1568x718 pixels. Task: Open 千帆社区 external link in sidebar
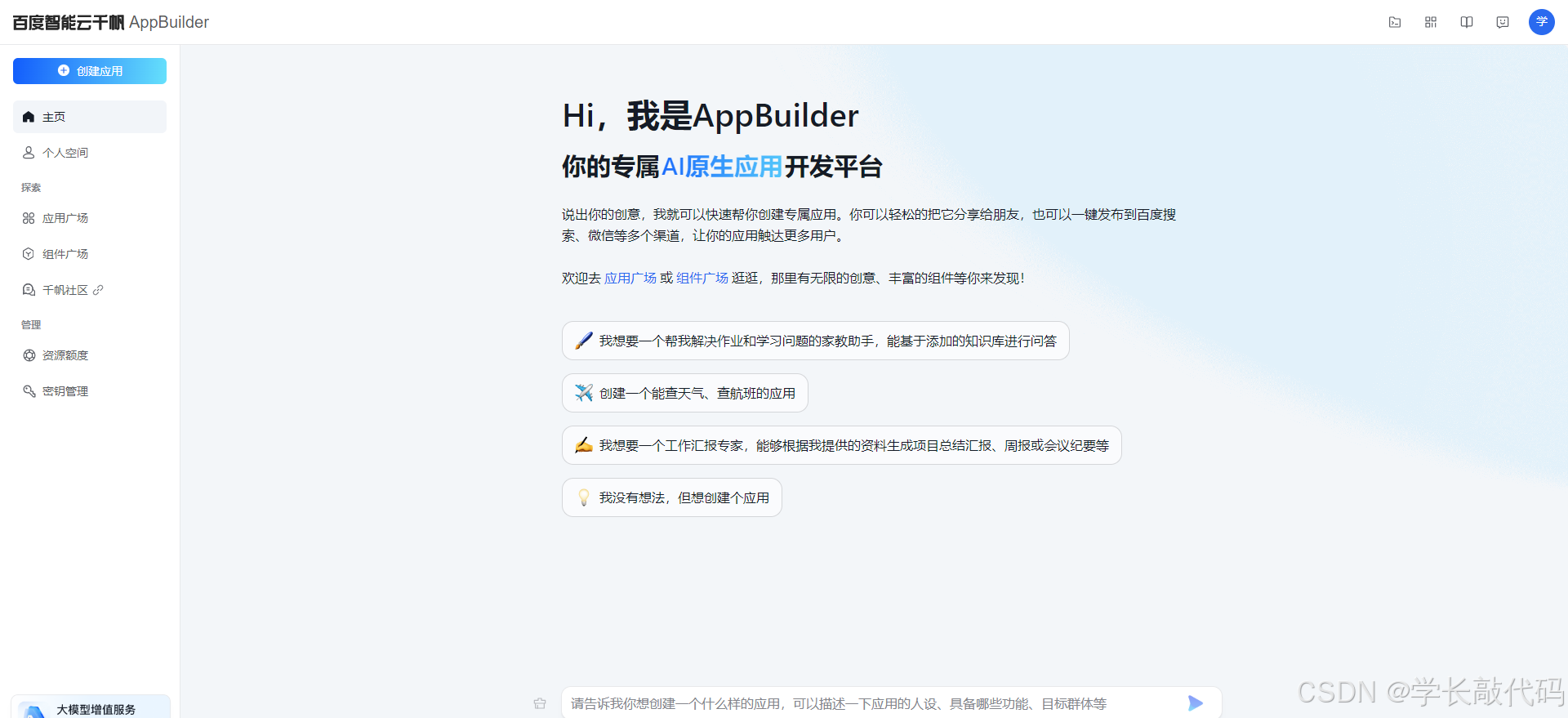90,290
